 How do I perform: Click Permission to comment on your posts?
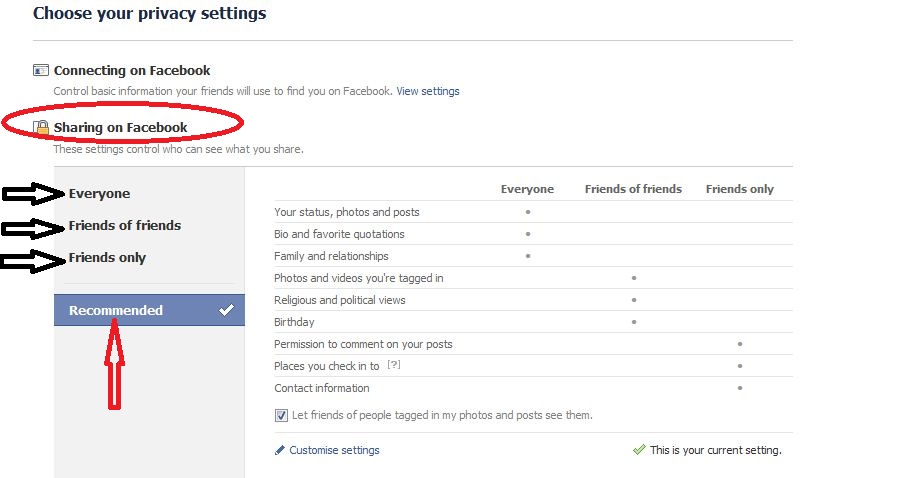pyautogui.click(x=363, y=344)
